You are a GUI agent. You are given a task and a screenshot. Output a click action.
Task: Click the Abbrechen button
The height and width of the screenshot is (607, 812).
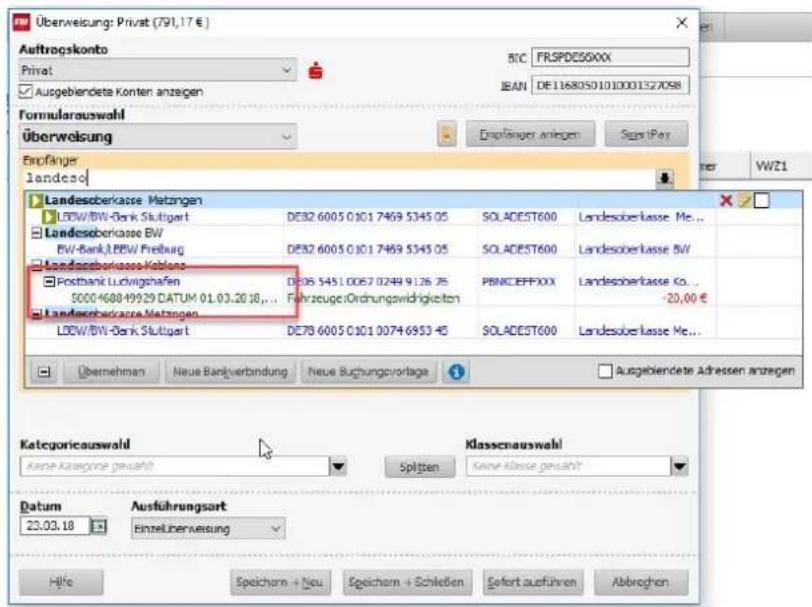click(641, 582)
